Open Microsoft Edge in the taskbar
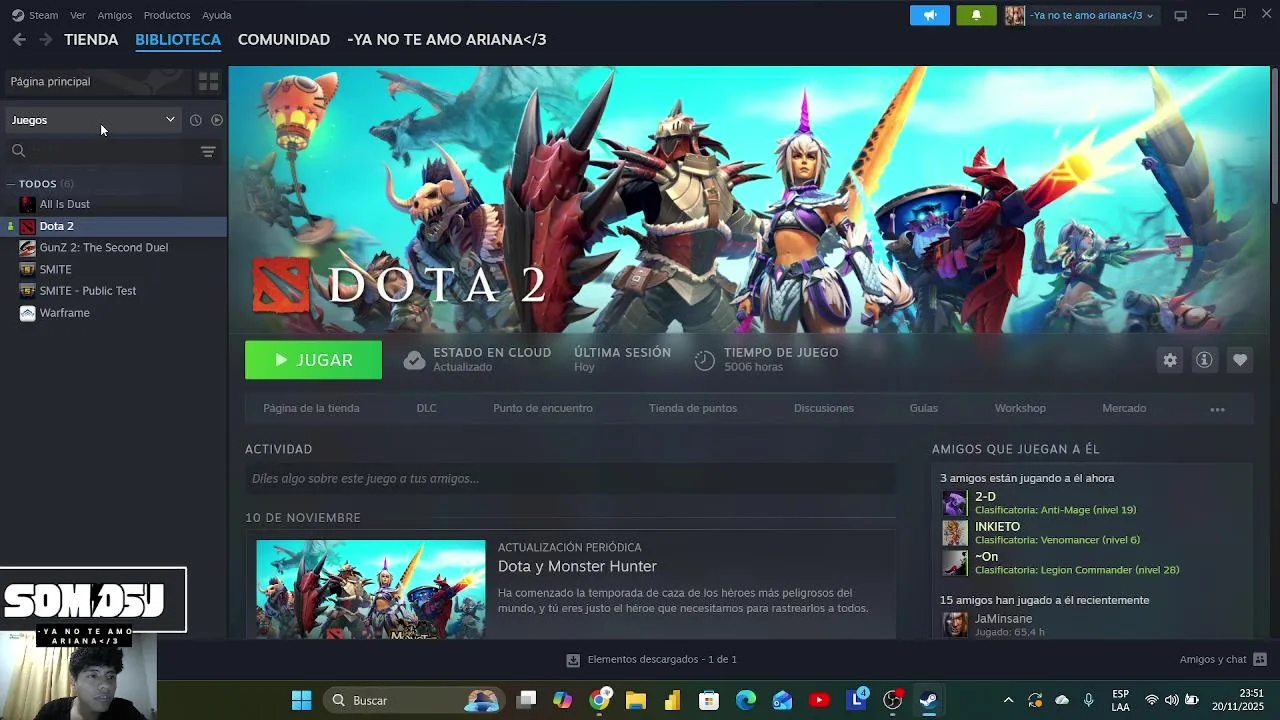1280x720 pixels. click(746, 700)
